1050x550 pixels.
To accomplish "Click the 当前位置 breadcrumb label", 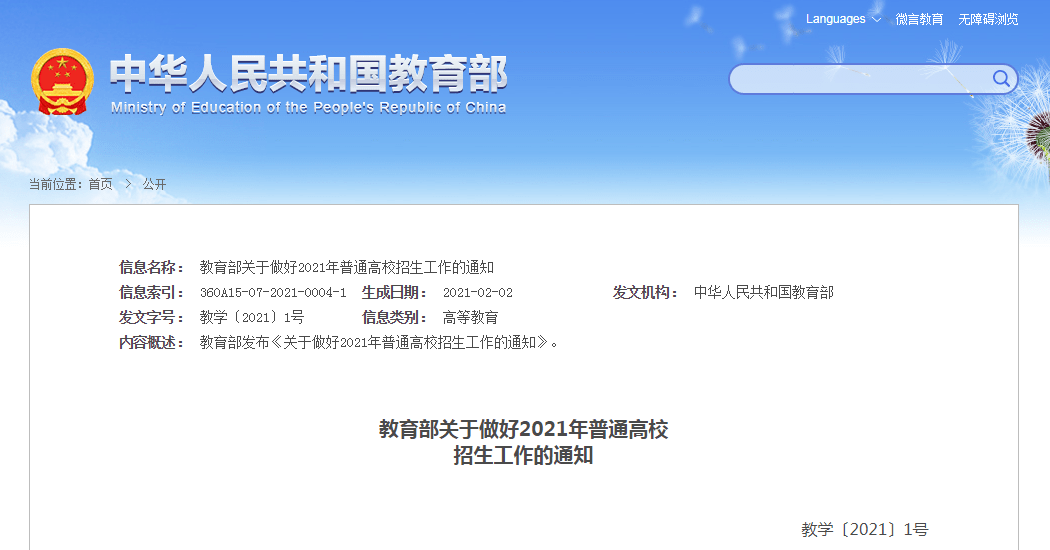I will 56,184.
